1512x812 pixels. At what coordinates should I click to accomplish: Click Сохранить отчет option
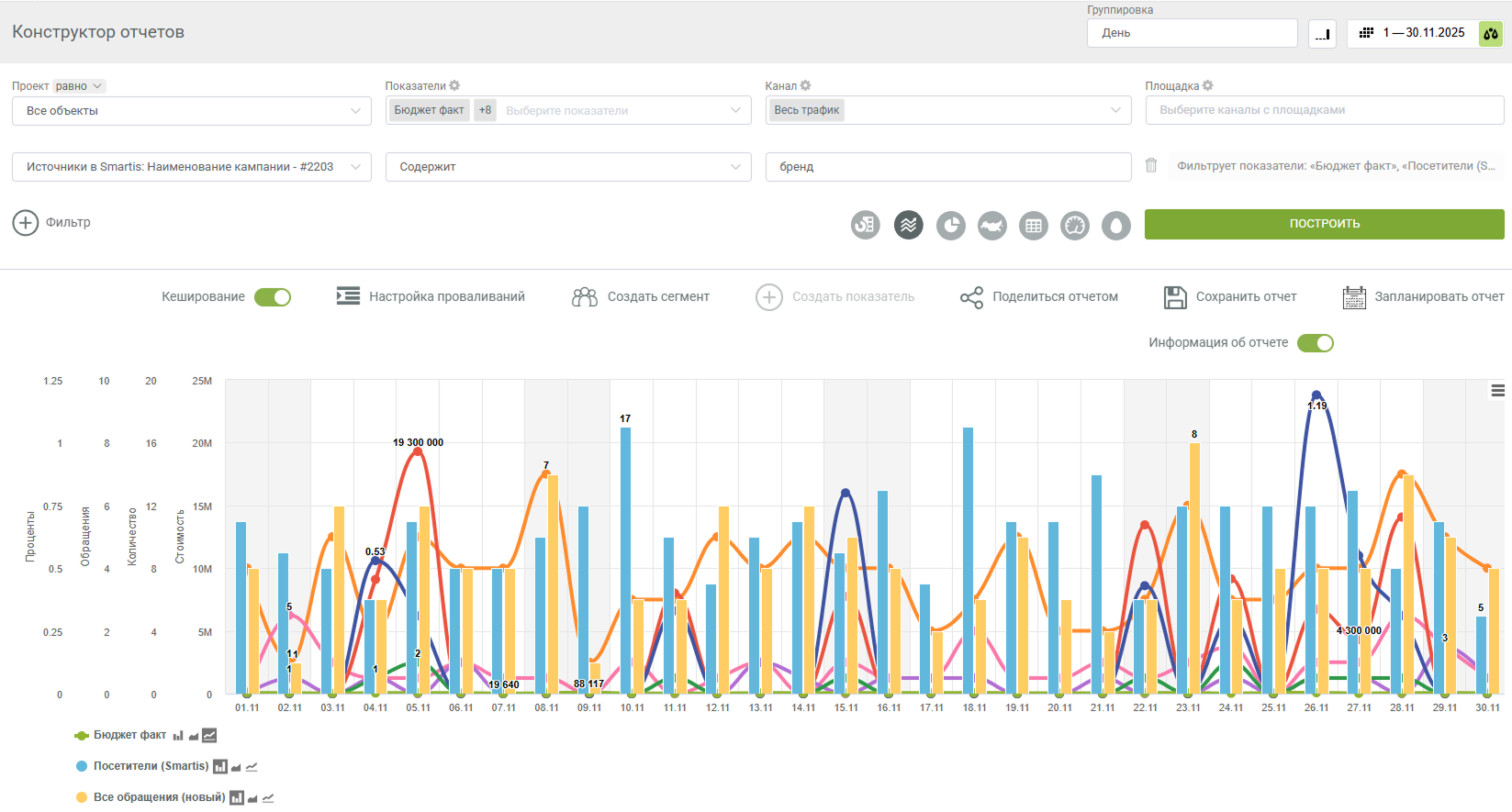[x=1230, y=297]
